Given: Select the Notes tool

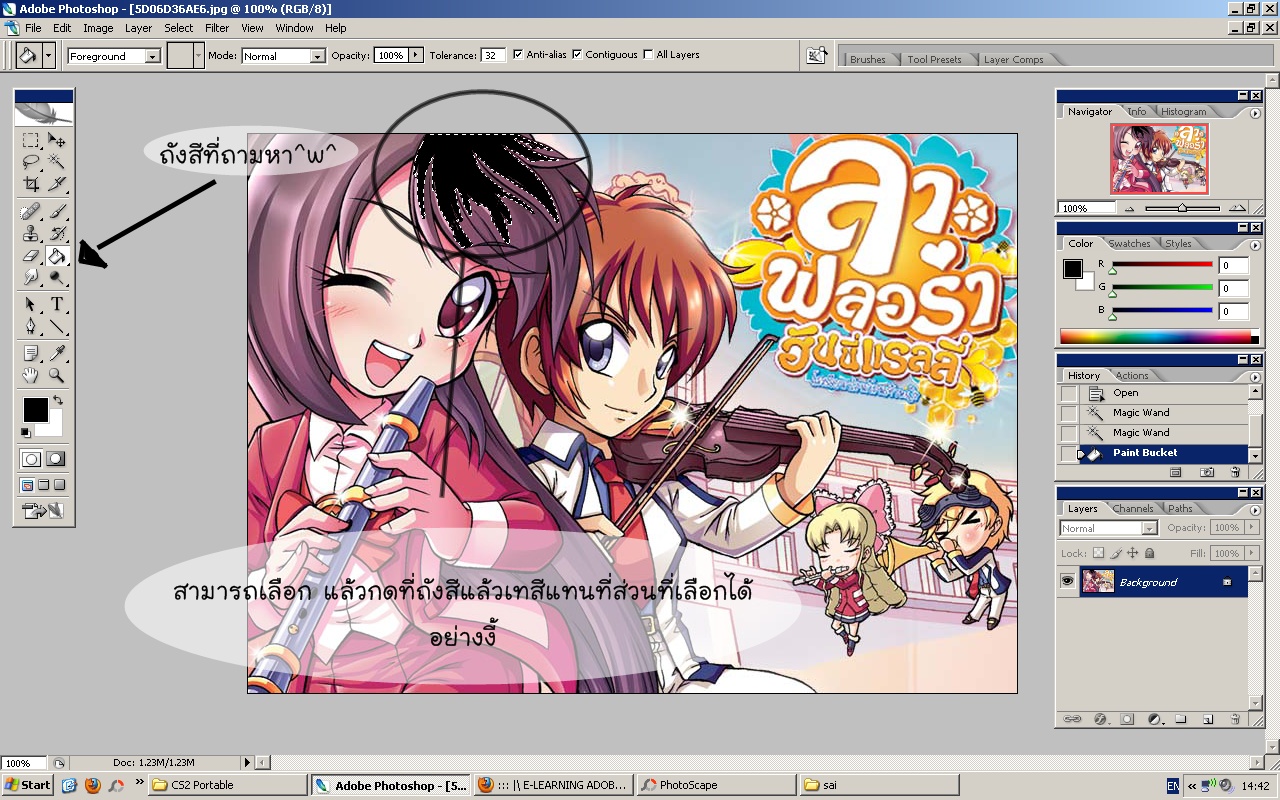Looking at the screenshot, I should (x=31, y=353).
